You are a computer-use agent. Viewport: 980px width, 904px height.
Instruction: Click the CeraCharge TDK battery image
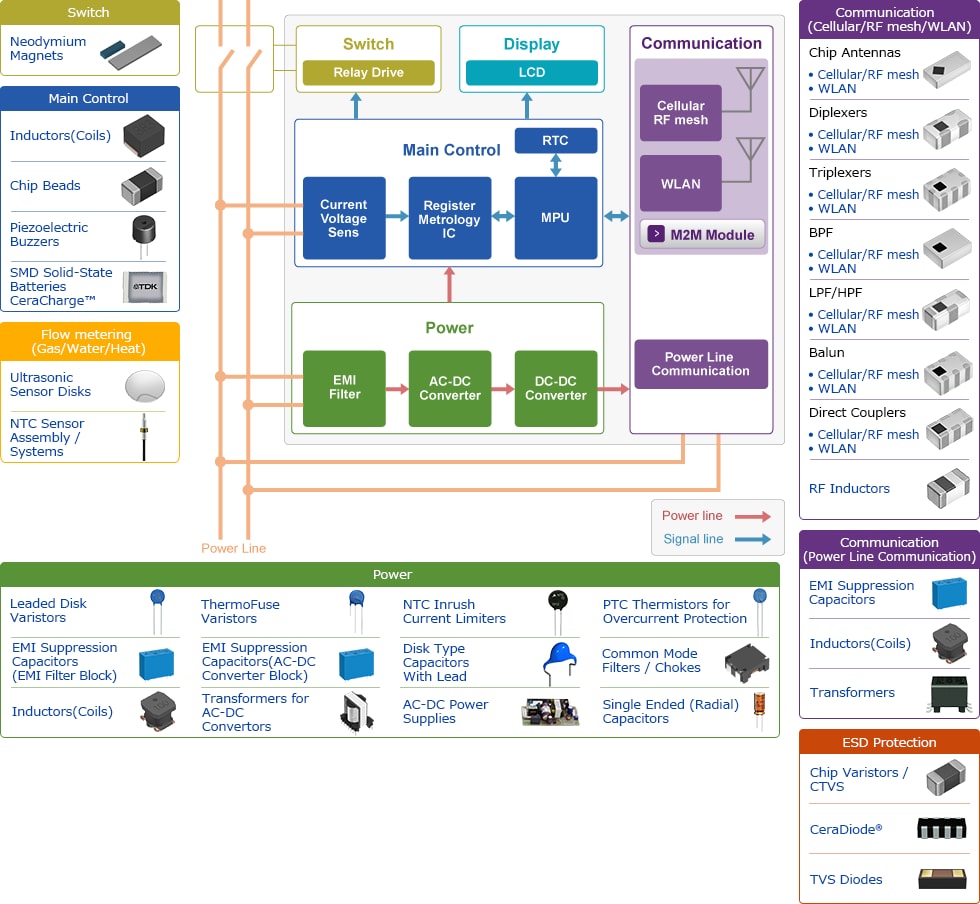coord(144,287)
